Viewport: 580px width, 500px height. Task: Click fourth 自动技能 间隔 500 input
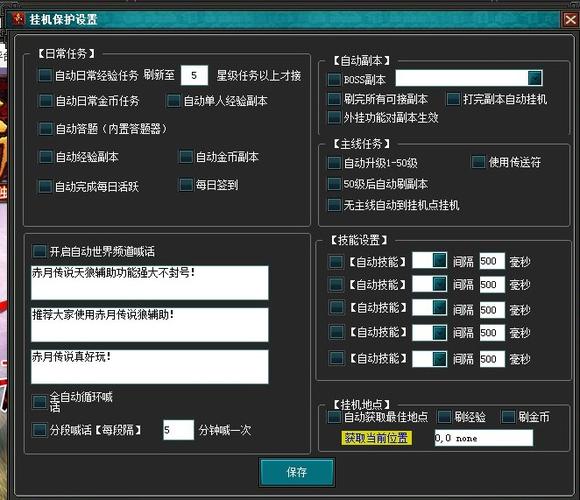click(x=492, y=333)
